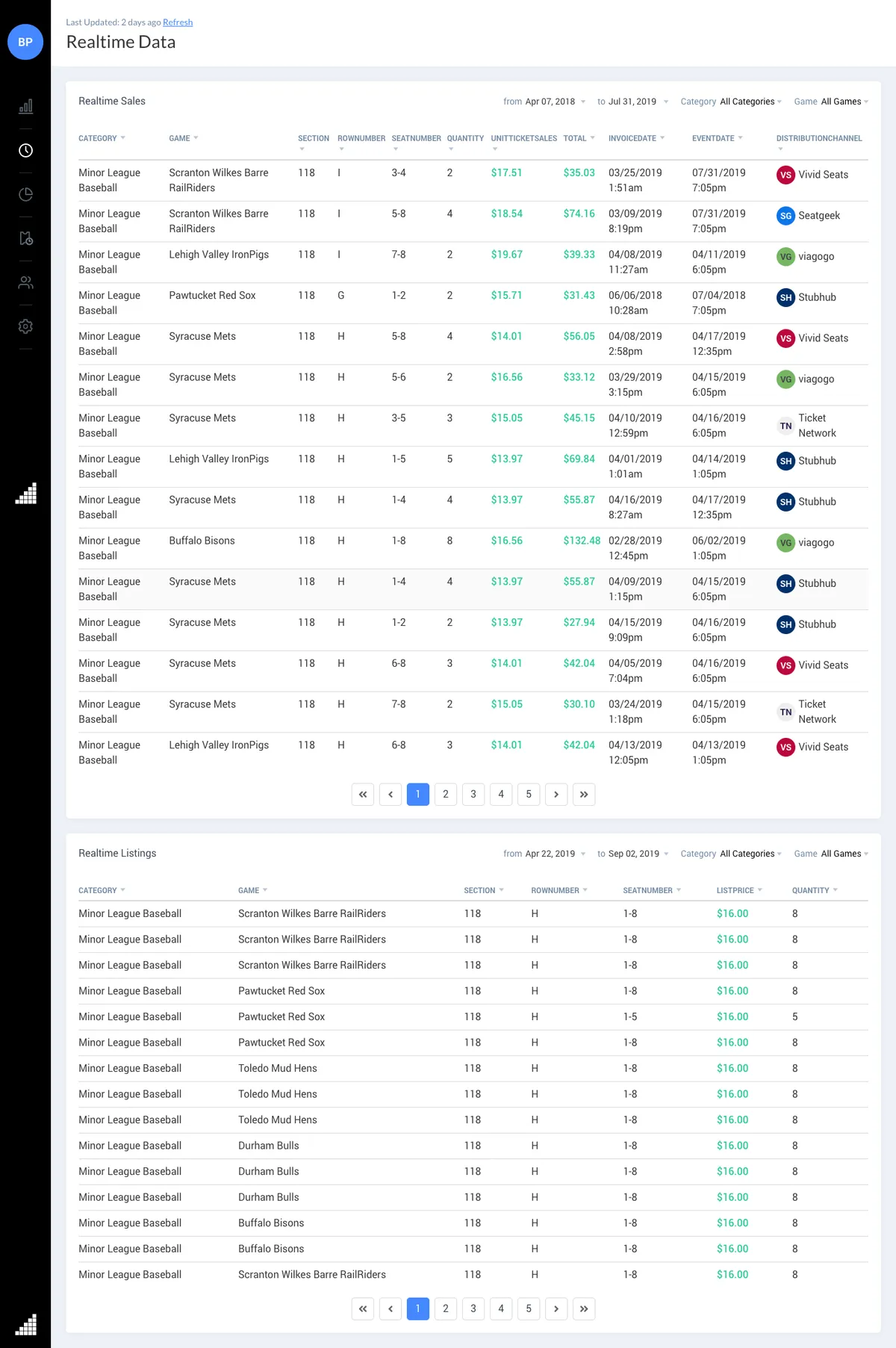
Task: Click invoice date 06/06/2018 10:28am
Action: click(x=635, y=303)
